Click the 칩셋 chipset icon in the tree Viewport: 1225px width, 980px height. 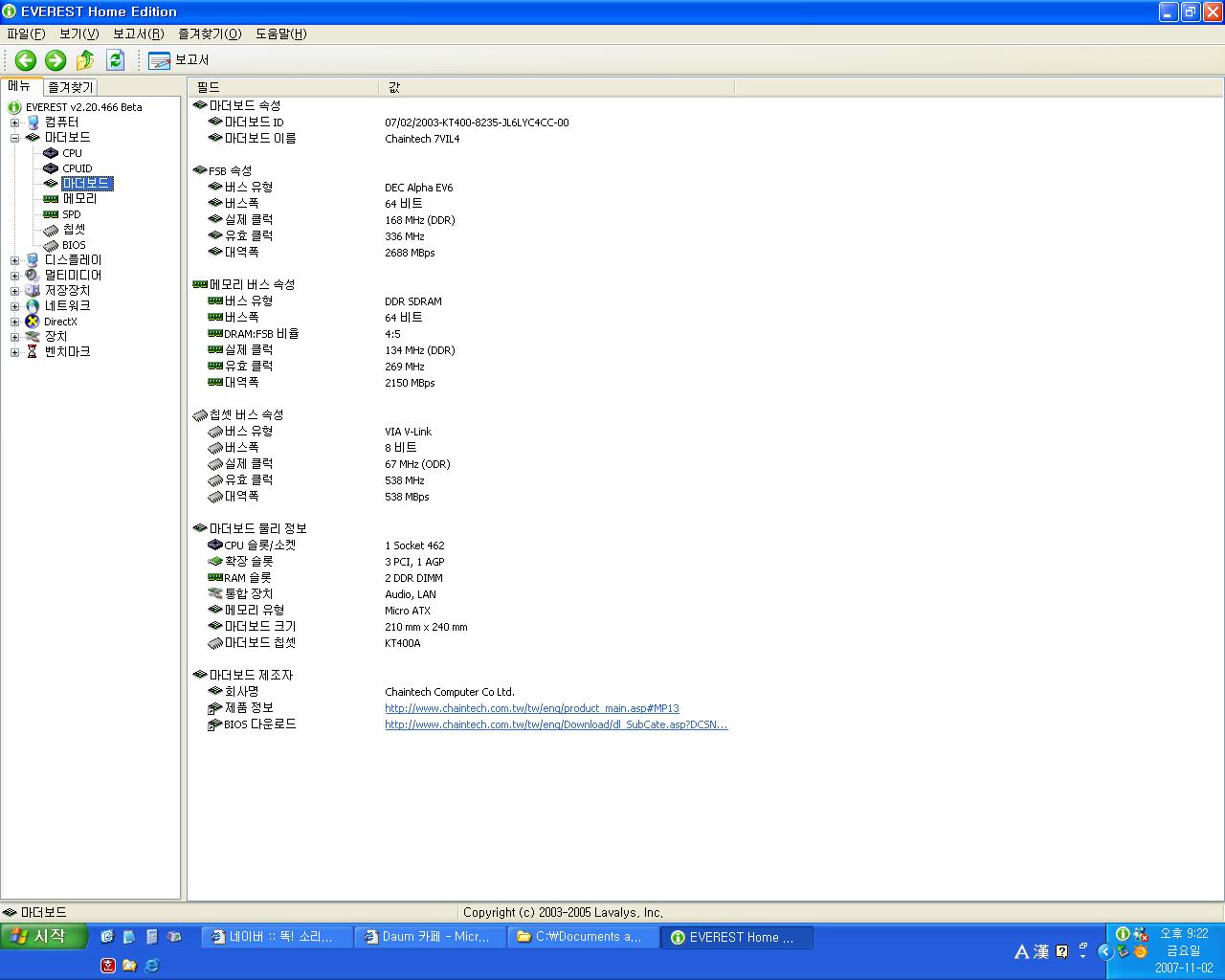click(51, 230)
